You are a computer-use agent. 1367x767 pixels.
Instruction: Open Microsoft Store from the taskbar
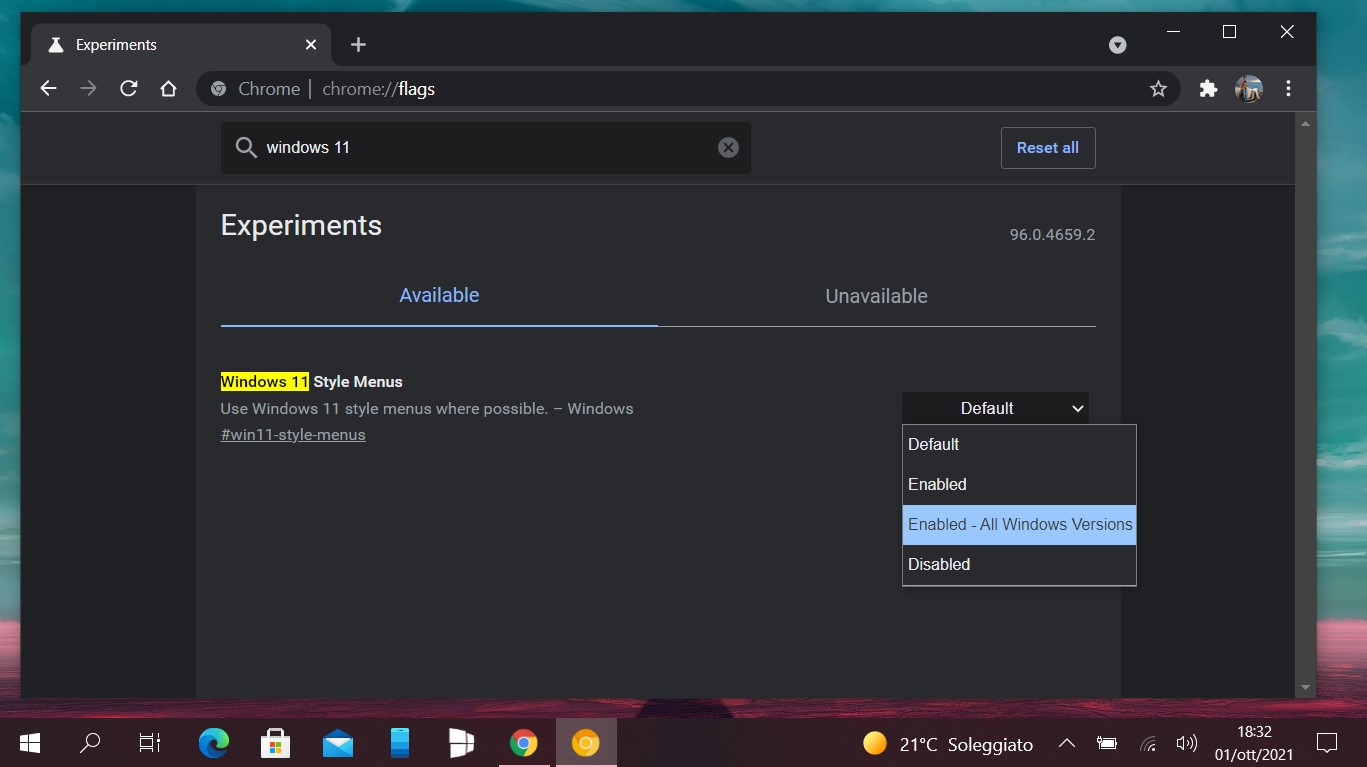point(276,743)
